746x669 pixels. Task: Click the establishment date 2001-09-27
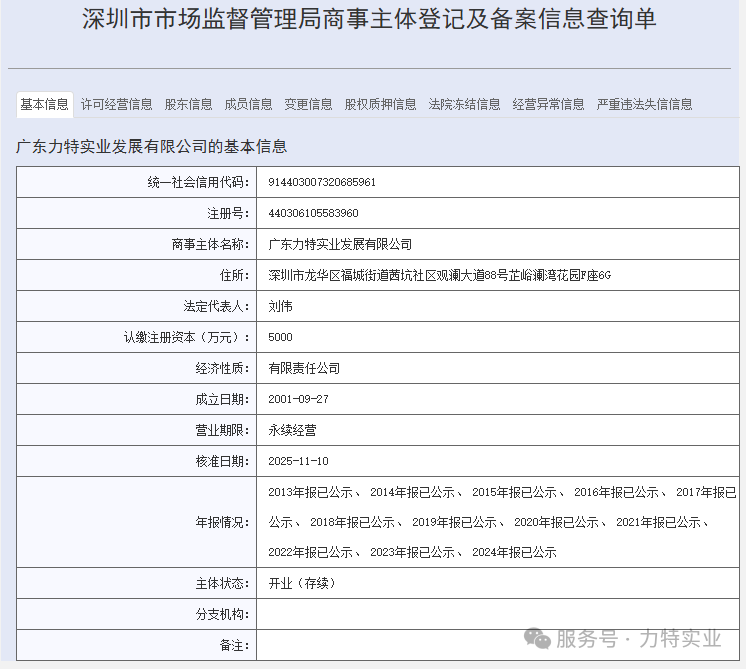298,399
